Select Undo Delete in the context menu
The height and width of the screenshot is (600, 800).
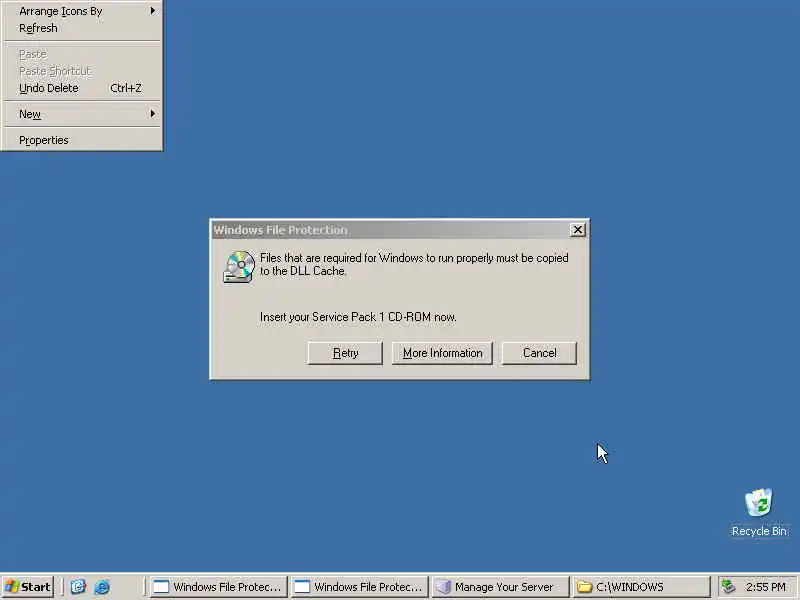coord(82,88)
